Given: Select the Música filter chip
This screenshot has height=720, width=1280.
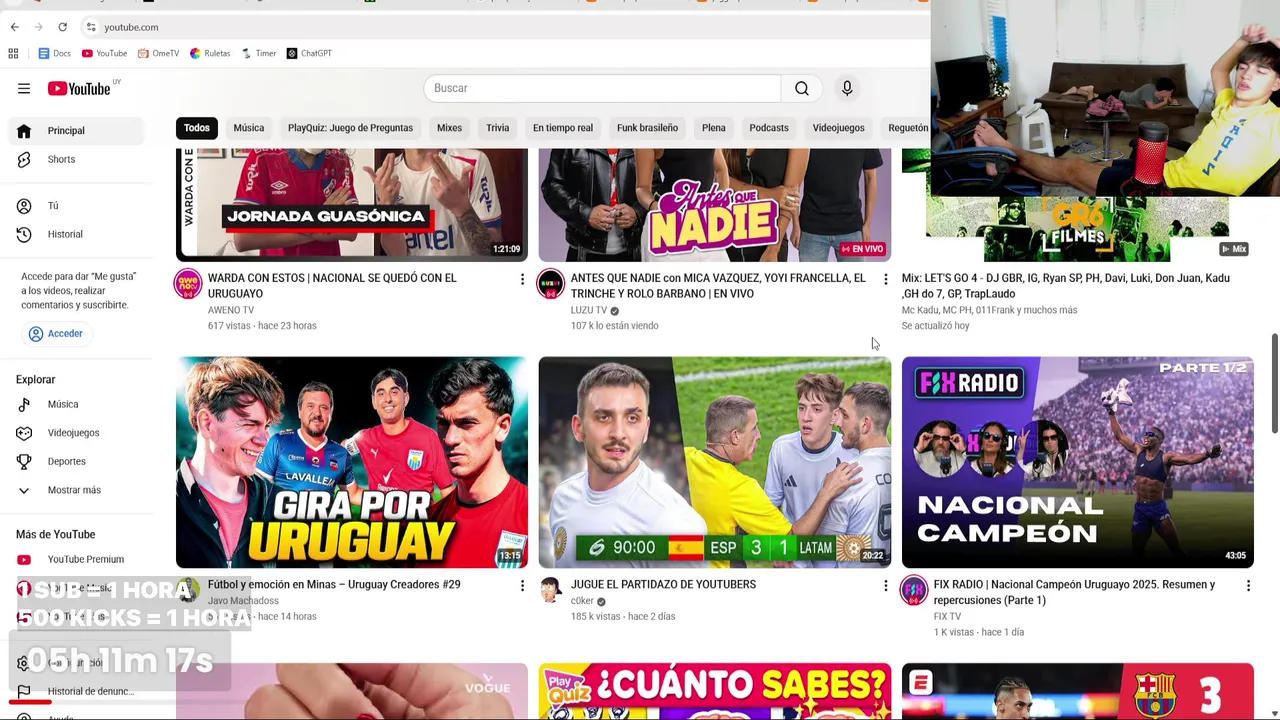Looking at the screenshot, I should [x=249, y=128].
